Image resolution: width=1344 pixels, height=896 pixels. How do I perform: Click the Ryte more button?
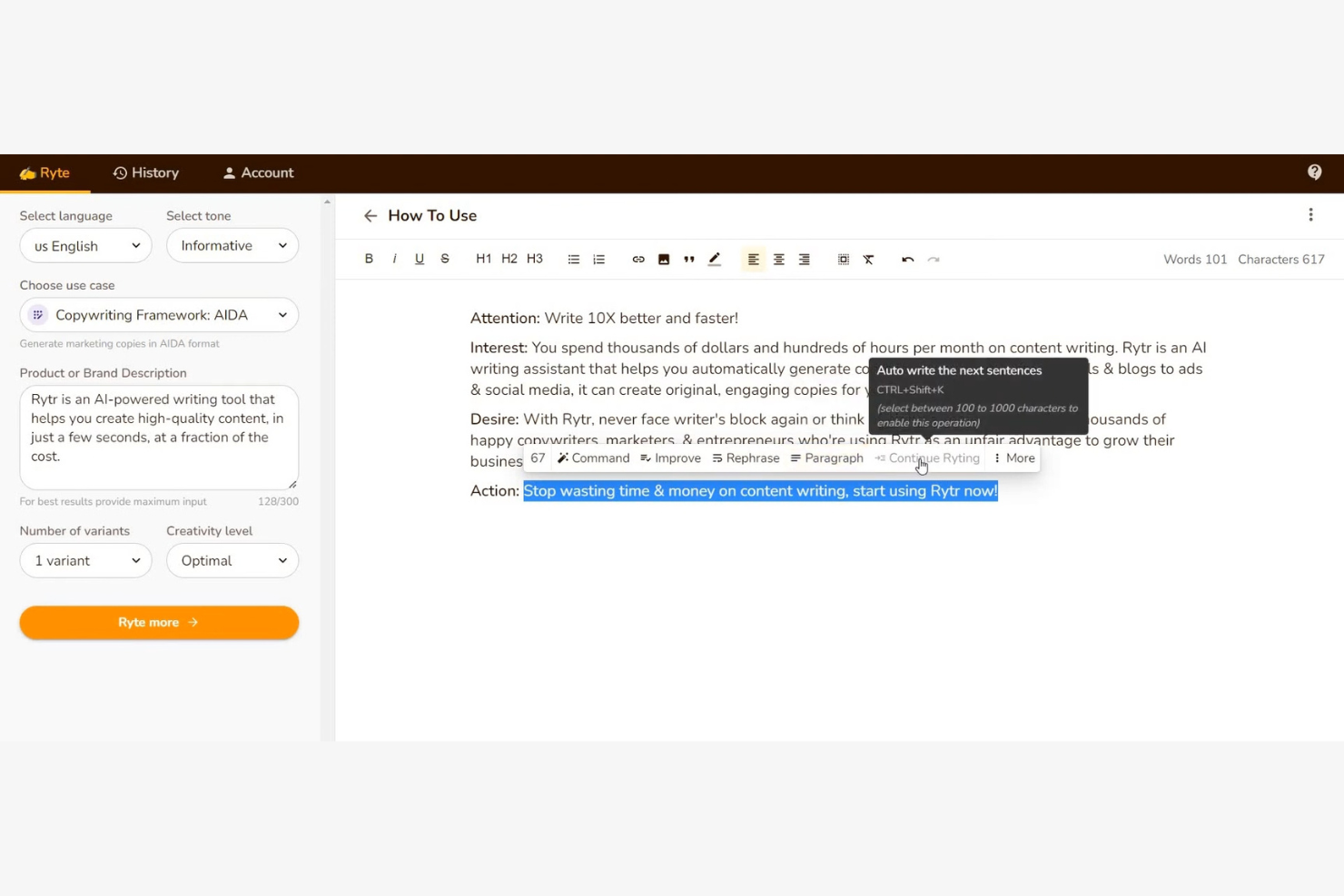(x=159, y=623)
